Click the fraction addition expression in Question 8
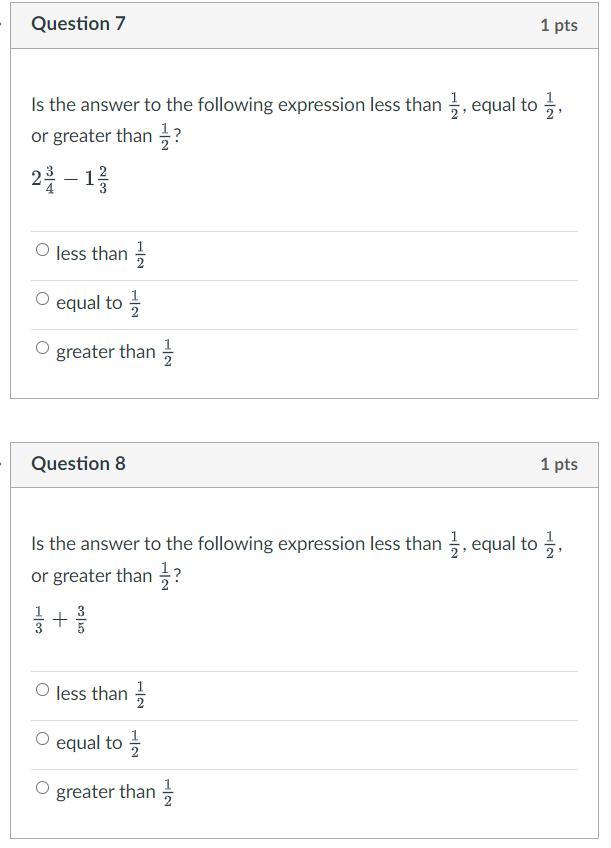The width and height of the screenshot is (611, 848). [60, 619]
